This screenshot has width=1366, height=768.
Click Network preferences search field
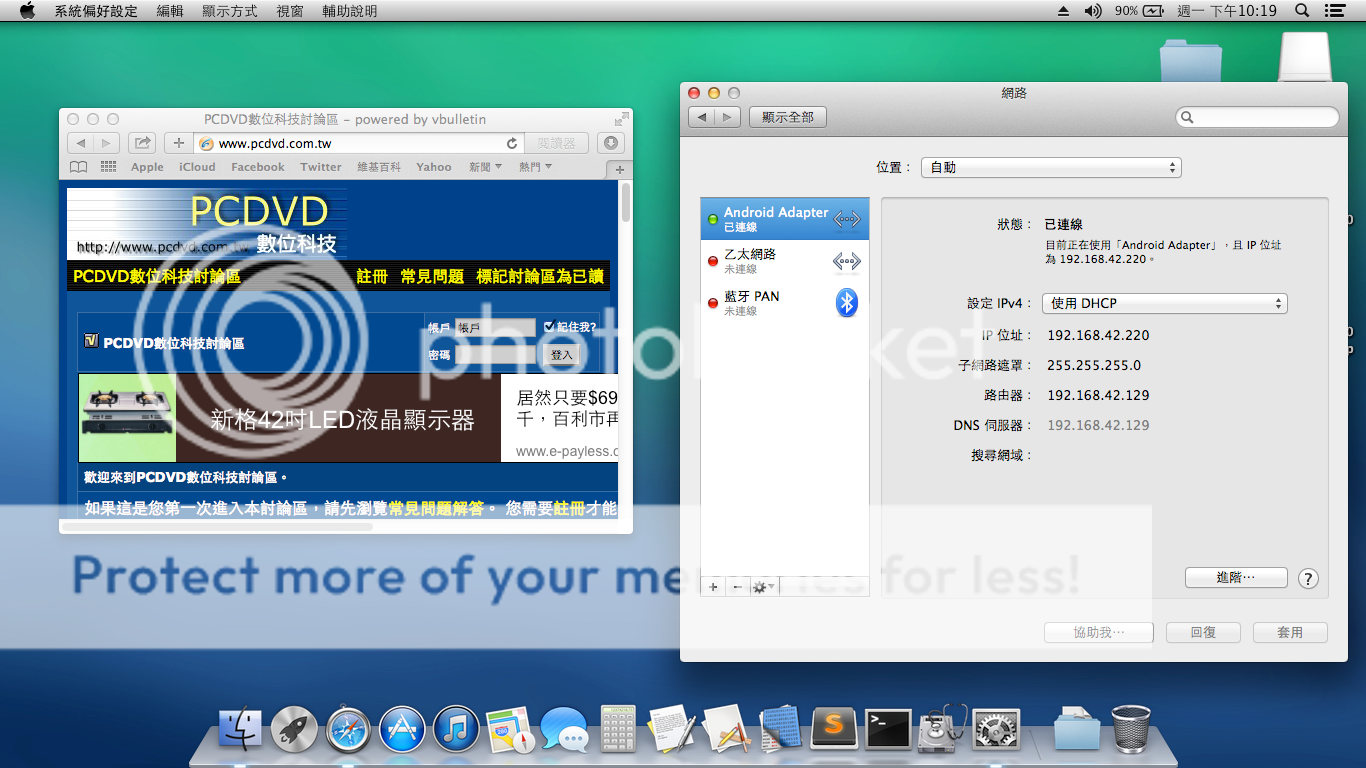click(x=1257, y=117)
